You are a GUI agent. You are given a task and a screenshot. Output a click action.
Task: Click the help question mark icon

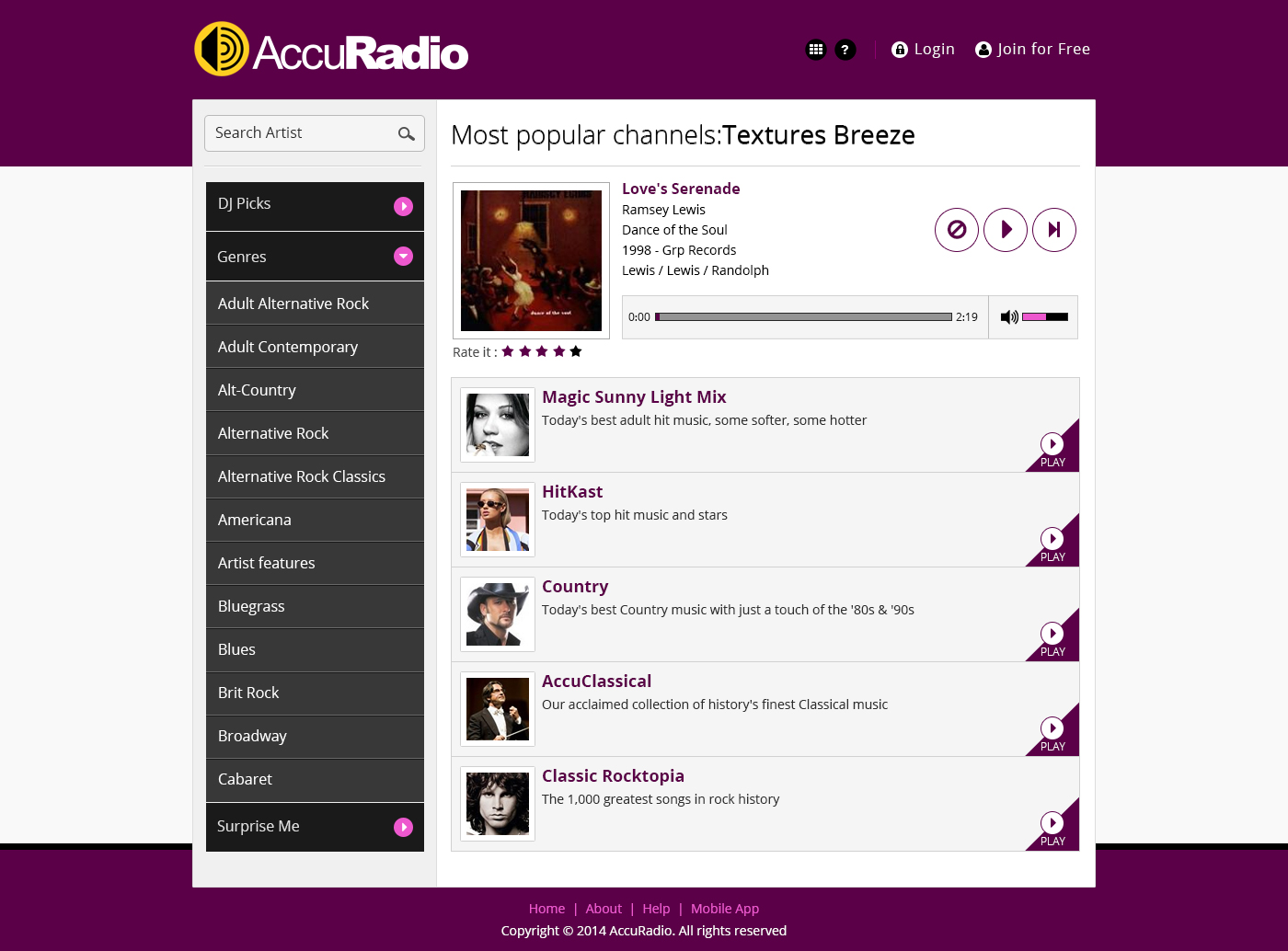(x=845, y=50)
